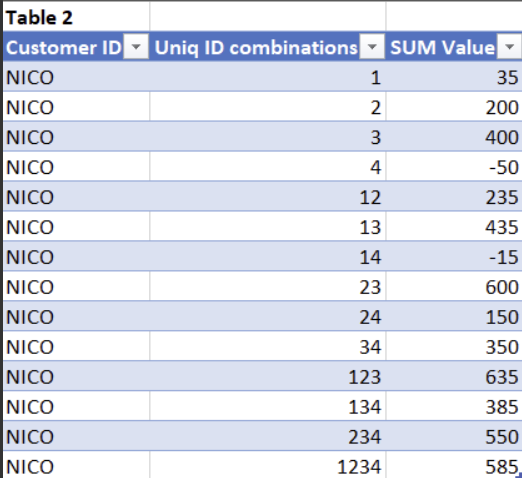Open the SUM Value filter dropdown
This screenshot has width=522, height=478.
pos(509,47)
